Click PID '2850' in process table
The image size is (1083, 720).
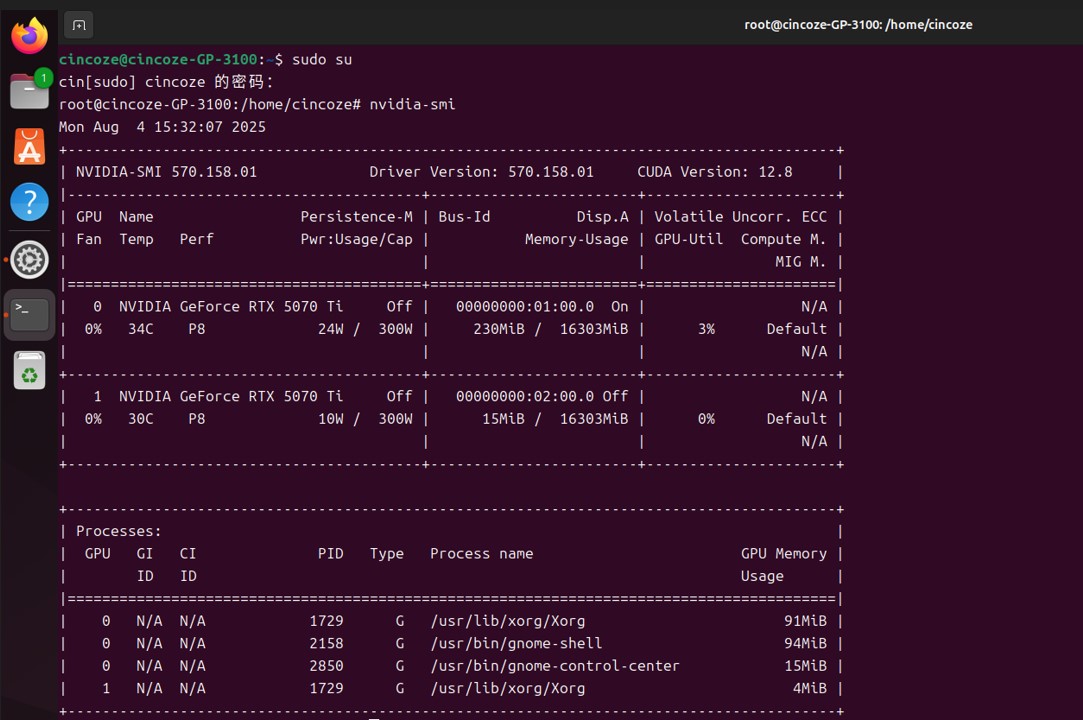(x=326, y=666)
